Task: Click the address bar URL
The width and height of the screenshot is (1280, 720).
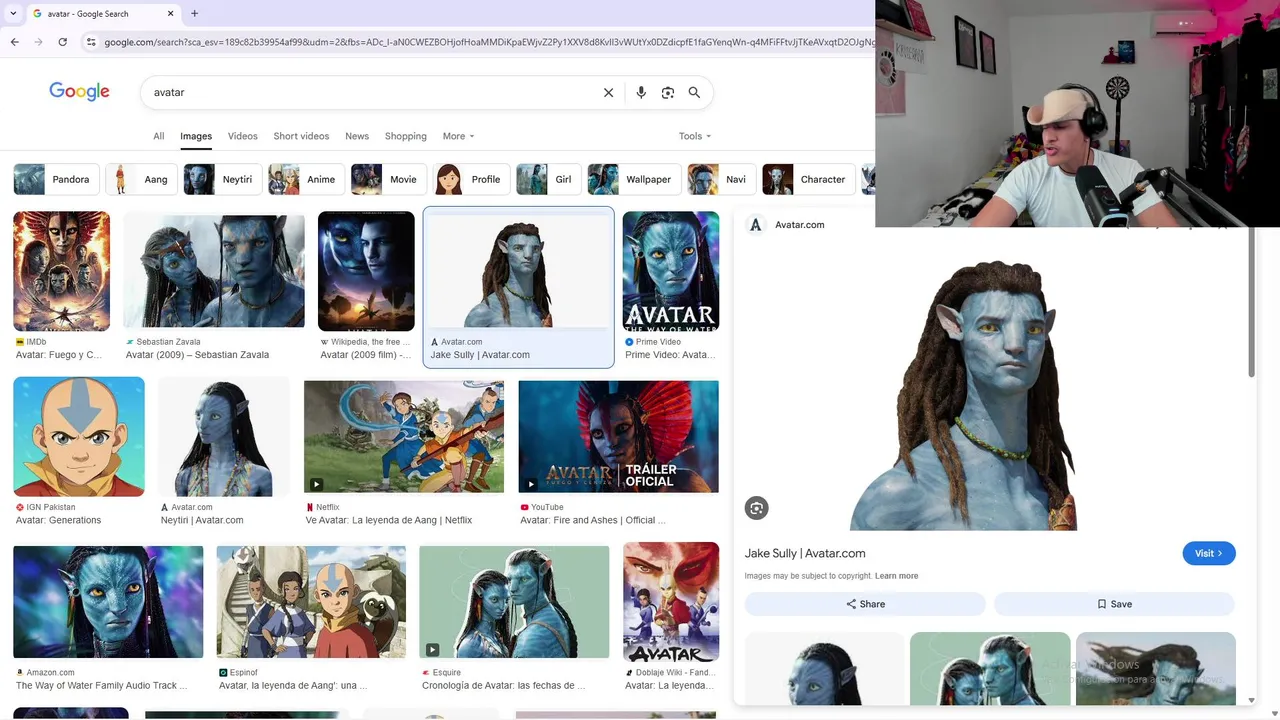Action: [488, 42]
